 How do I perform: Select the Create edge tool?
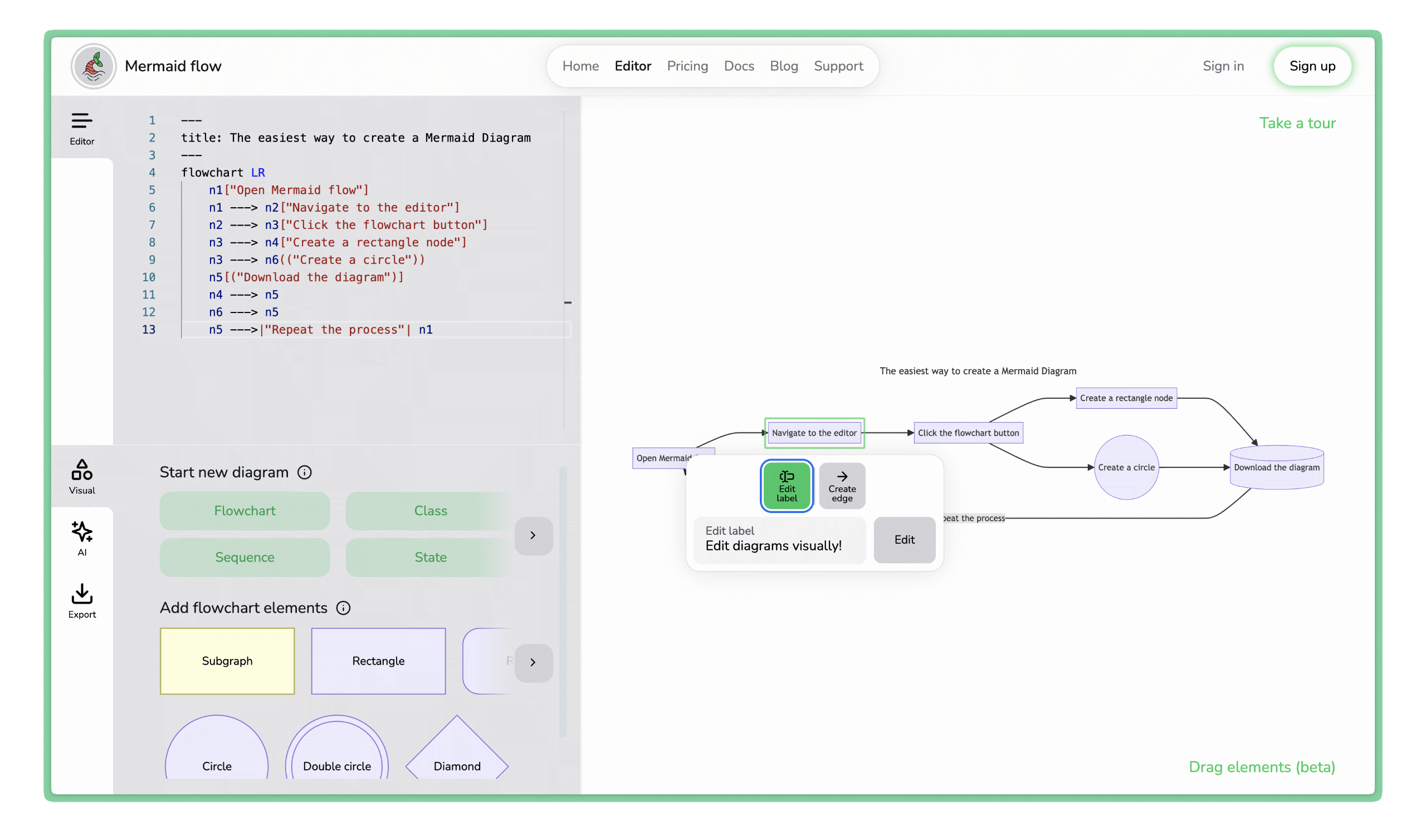click(842, 485)
